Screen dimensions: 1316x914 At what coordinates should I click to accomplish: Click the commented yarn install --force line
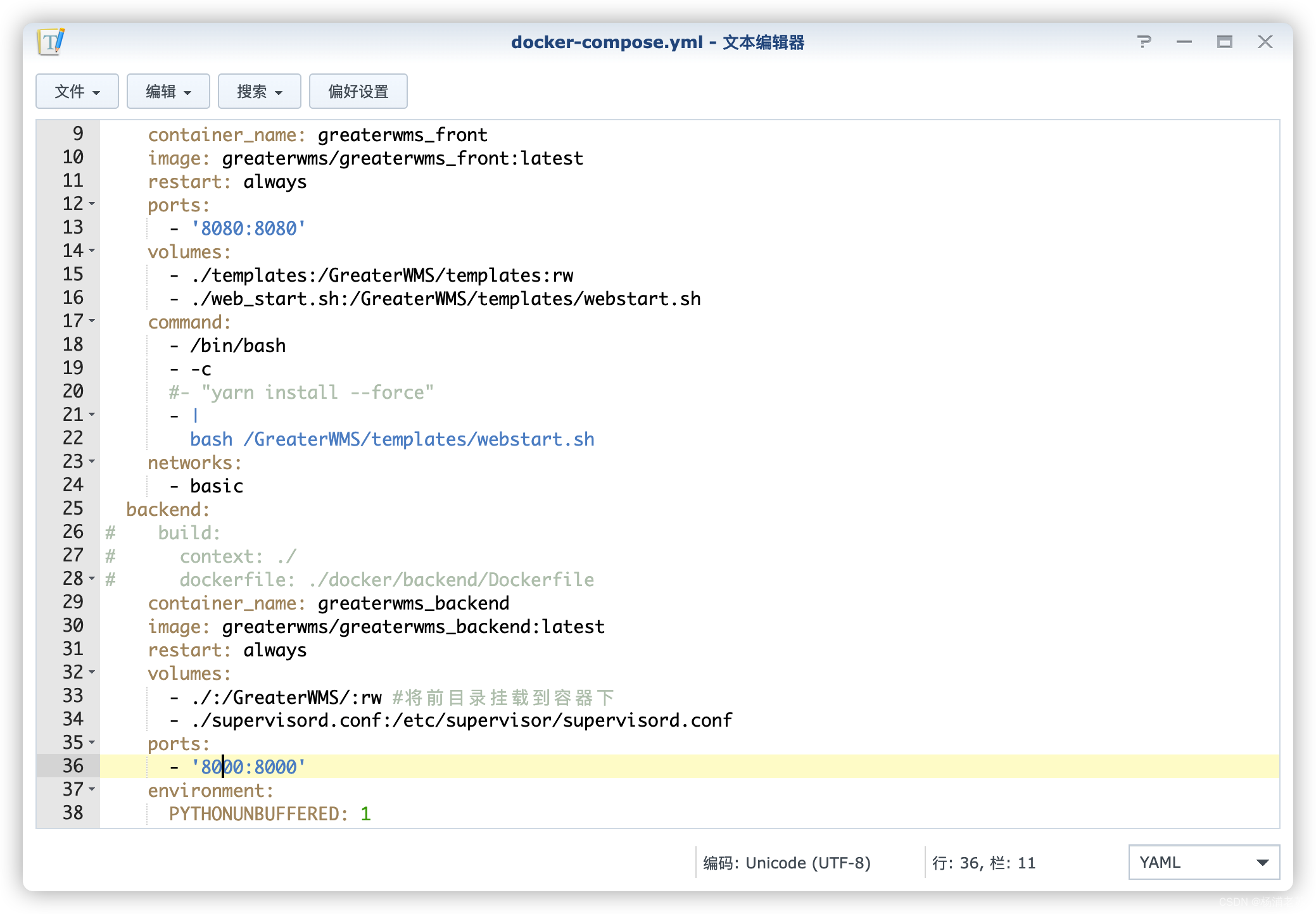pos(301,392)
